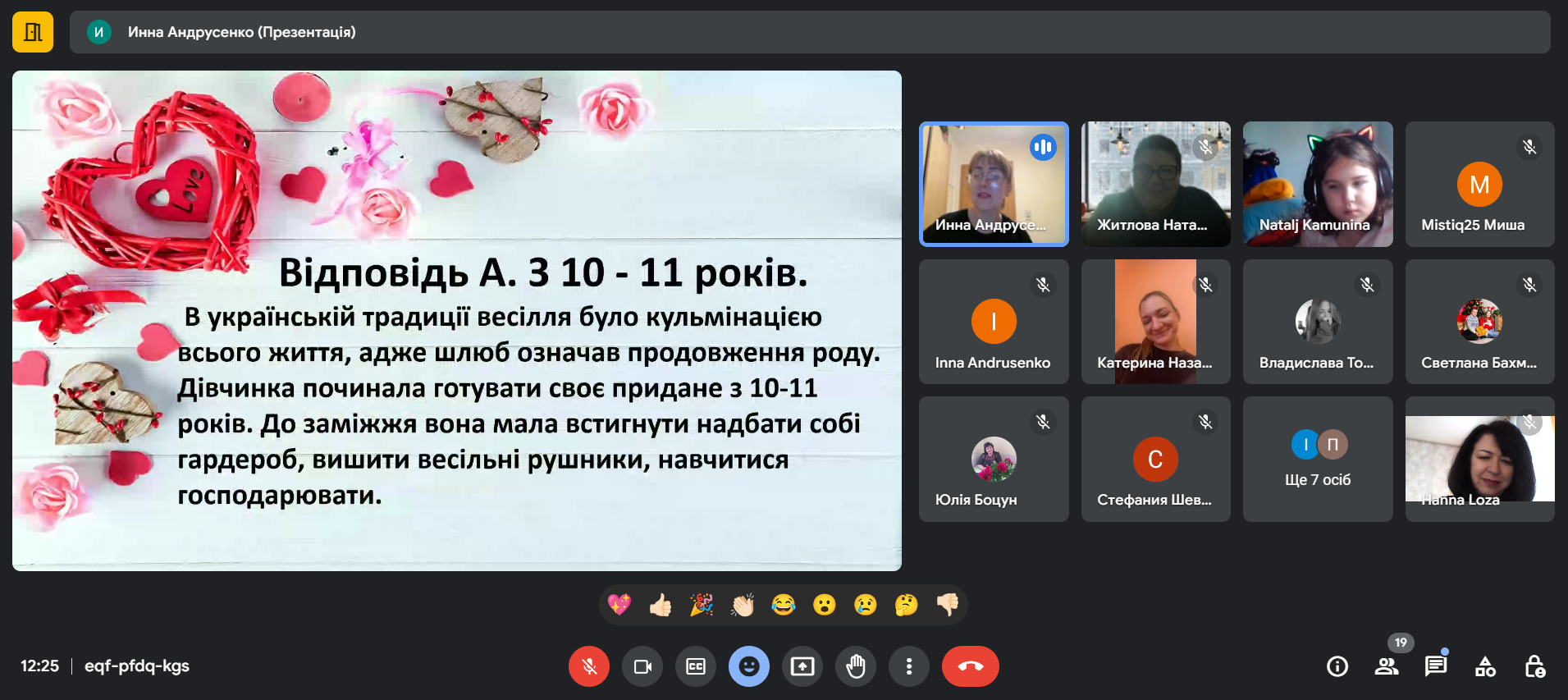Viewport: 1568px width, 700px height.
Task: Toggle the camera on or off
Action: coord(642,666)
